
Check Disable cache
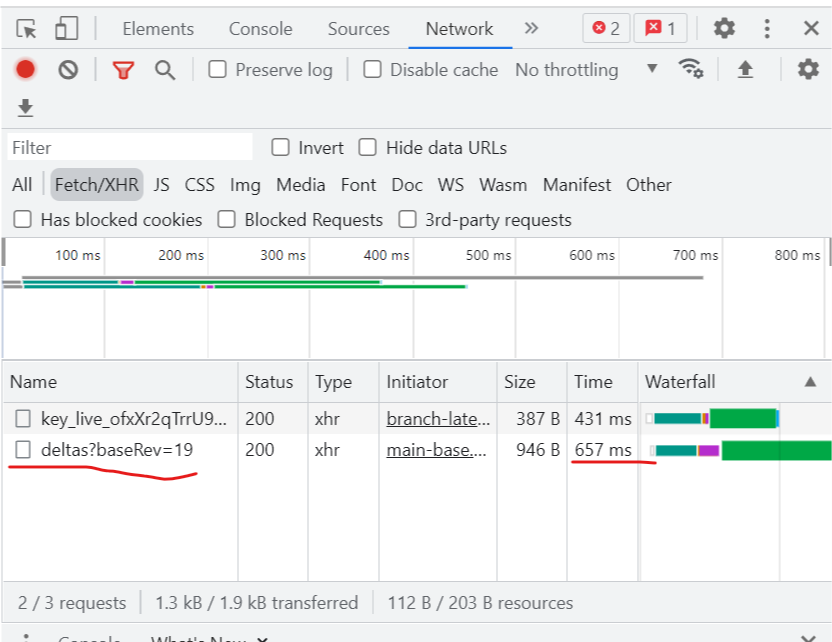(372, 70)
